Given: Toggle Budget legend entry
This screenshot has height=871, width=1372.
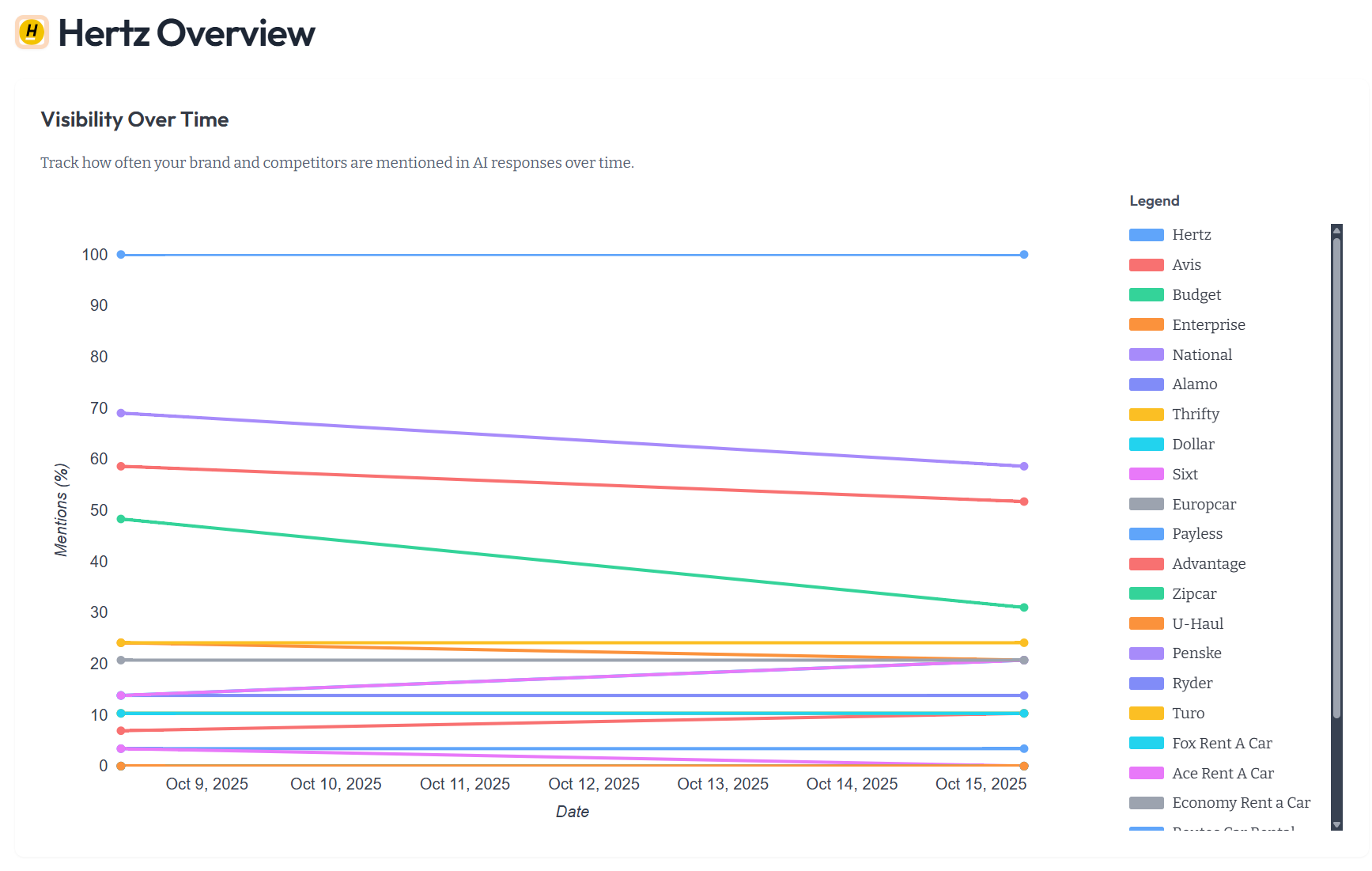Looking at the screenshot, I should (1196, 295).
